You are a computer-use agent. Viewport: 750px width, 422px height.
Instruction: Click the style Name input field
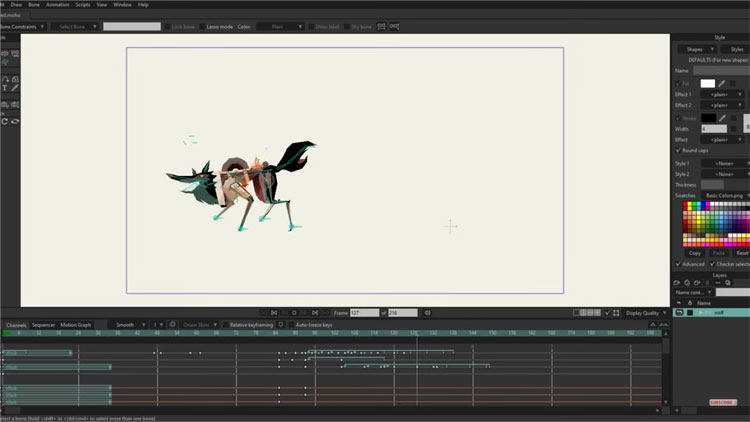721,71
